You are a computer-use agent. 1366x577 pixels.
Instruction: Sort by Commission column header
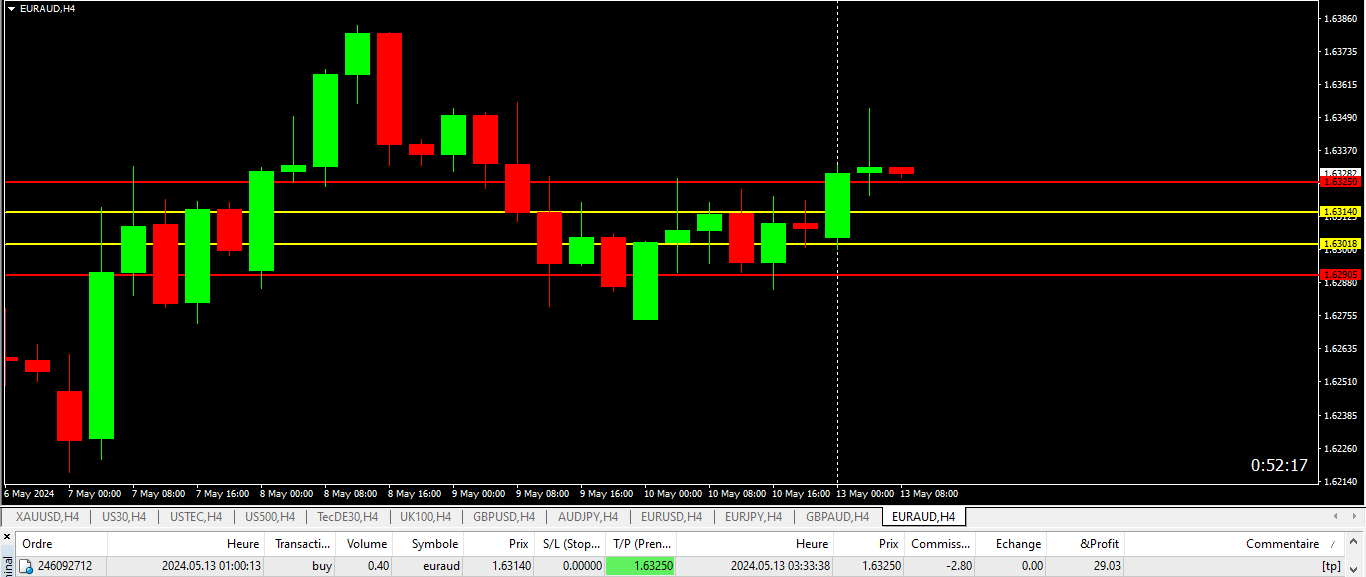tap(939, 544)
